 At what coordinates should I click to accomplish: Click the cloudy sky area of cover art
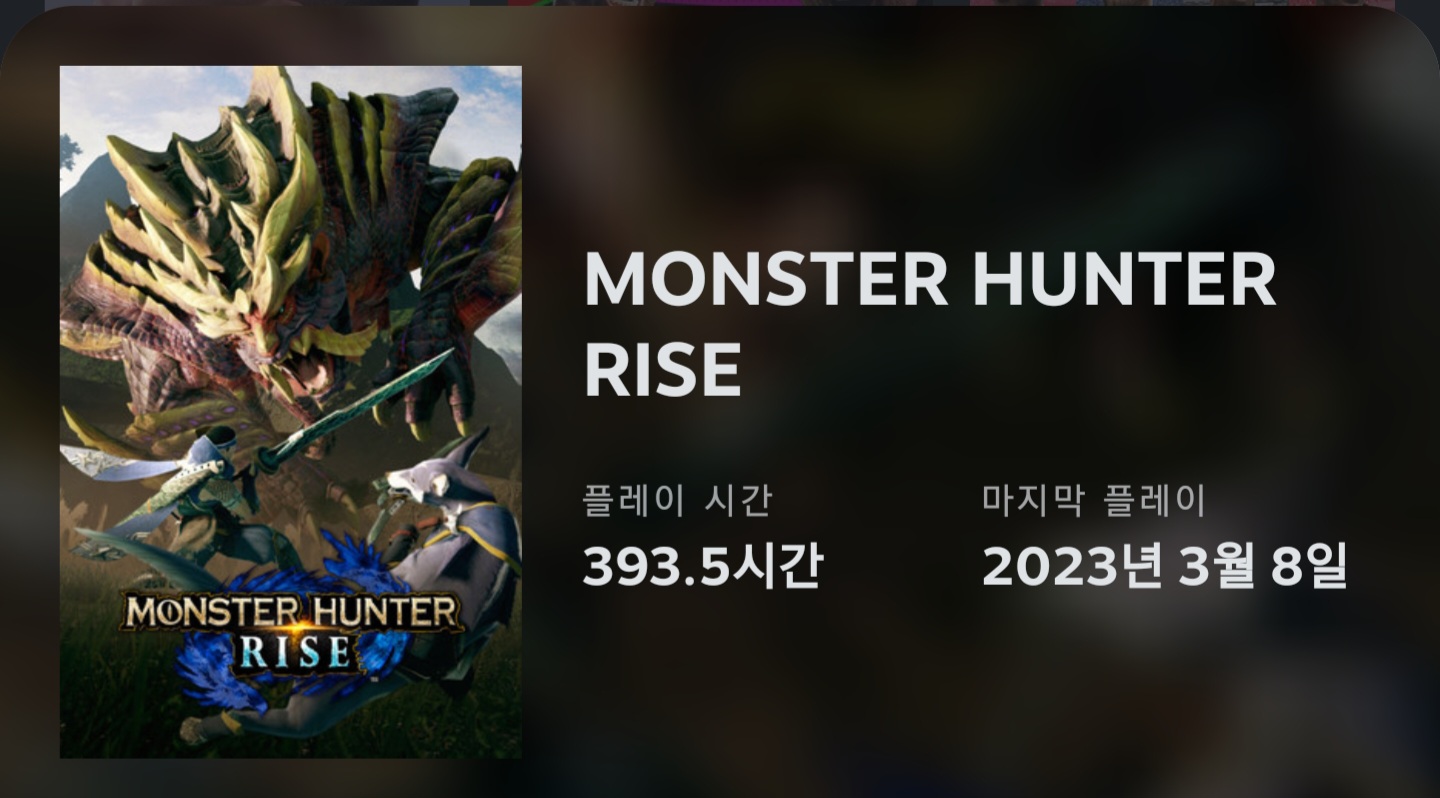[x=150, y=110]
